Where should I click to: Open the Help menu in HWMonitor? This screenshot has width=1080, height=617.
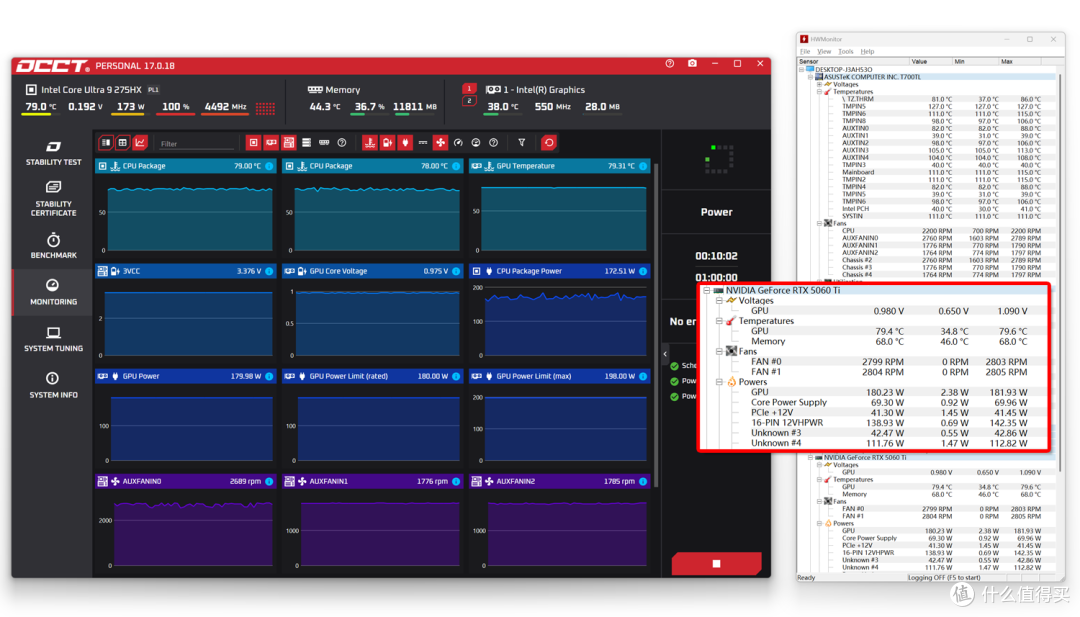point(867,52)
